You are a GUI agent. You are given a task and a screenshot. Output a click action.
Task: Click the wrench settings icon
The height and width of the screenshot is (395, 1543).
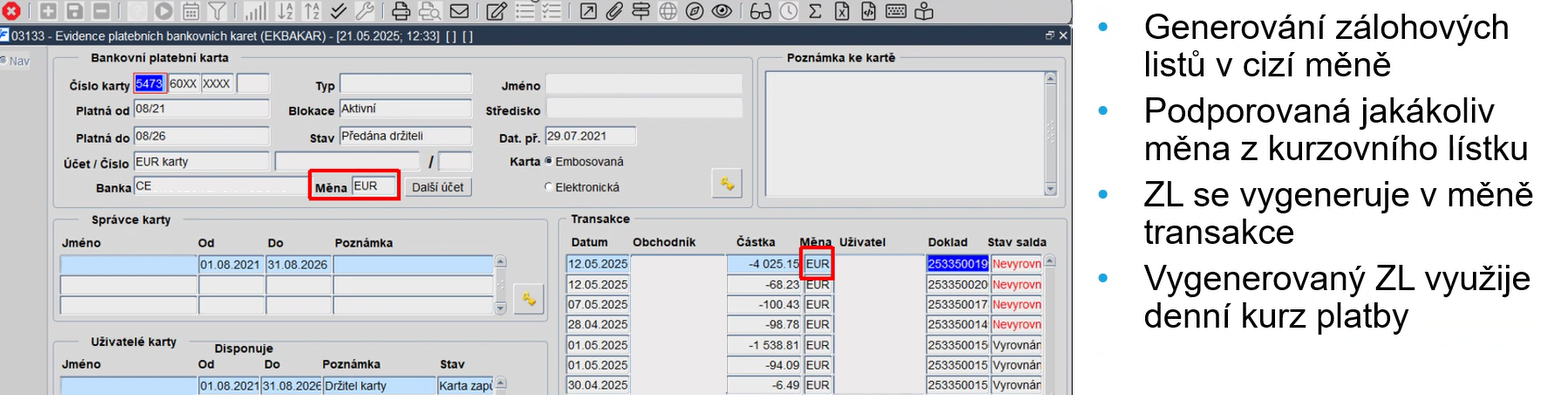pyautogui.click(x=365, y=12)
